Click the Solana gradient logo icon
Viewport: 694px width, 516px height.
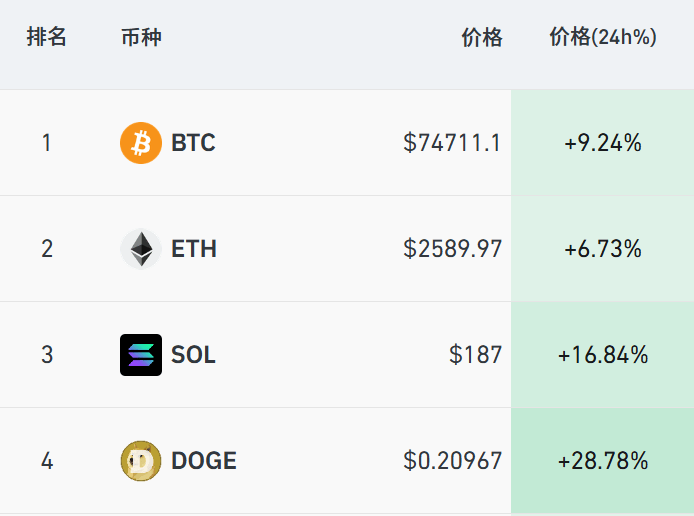pyautogui.click(x=141, y=355)
